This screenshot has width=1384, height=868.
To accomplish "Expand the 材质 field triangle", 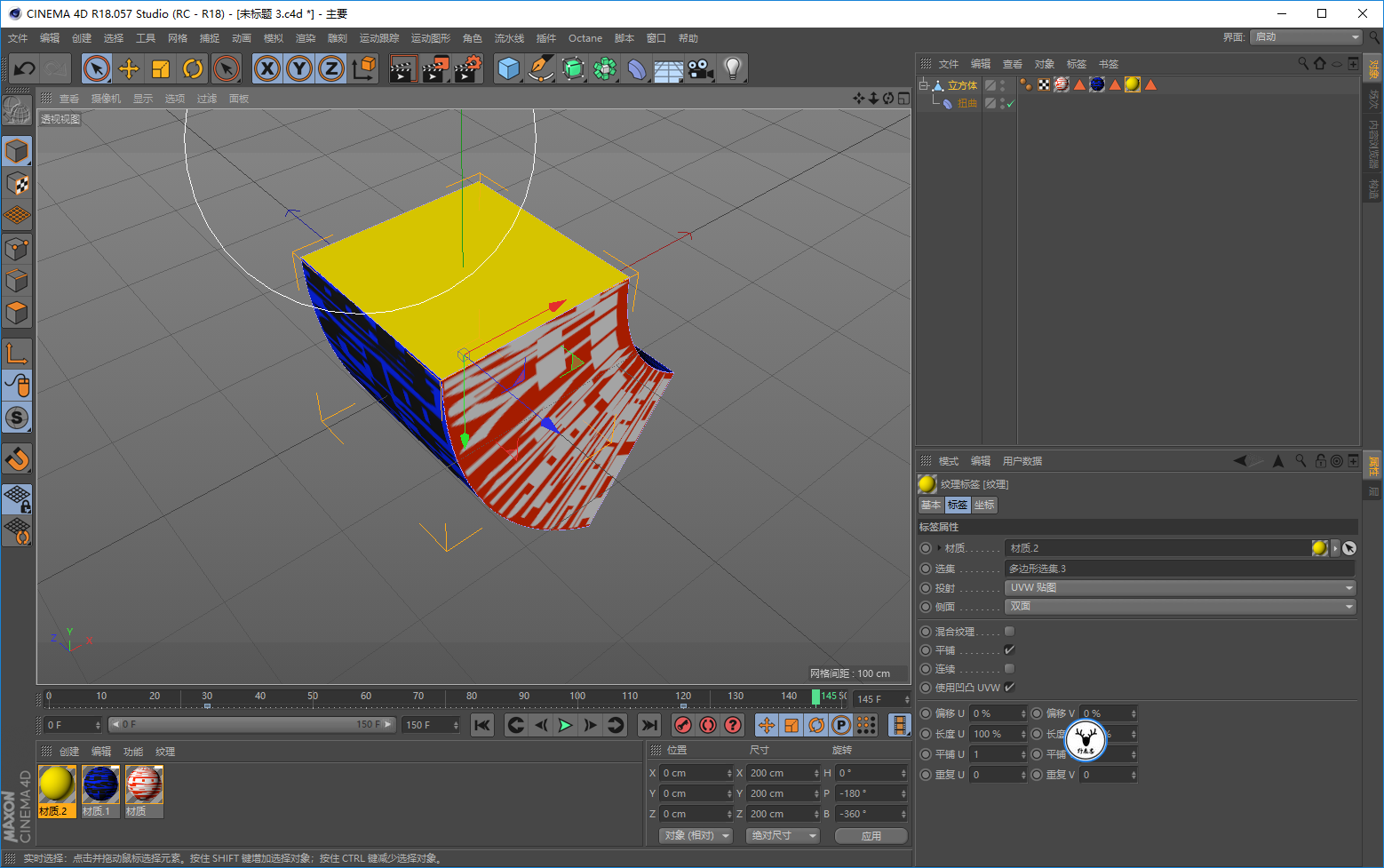I will pos(939,548).
